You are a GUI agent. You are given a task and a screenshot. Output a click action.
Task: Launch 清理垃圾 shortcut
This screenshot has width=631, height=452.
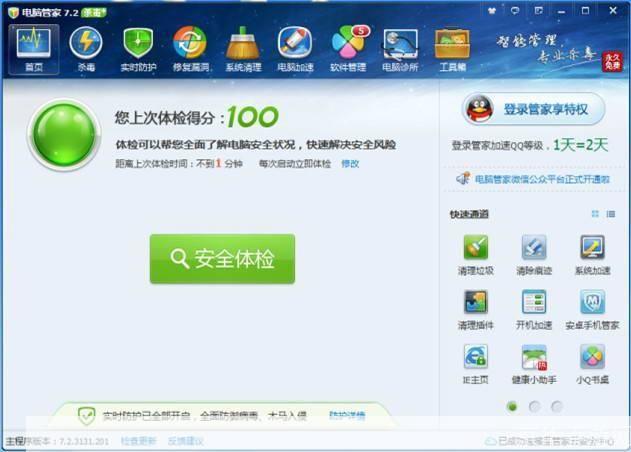pyautogui.click(x=476, y=255)
